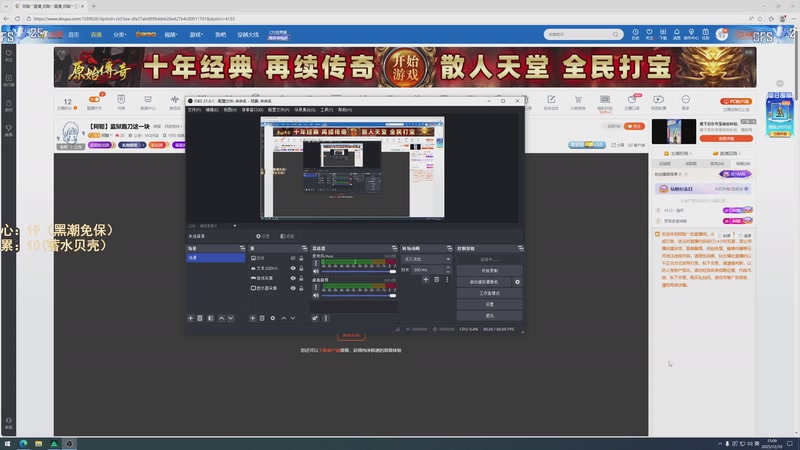Viewport: 800px width, 450px height.
Task: Toggle visibility of 显示器采集 source
Action: 293,288
